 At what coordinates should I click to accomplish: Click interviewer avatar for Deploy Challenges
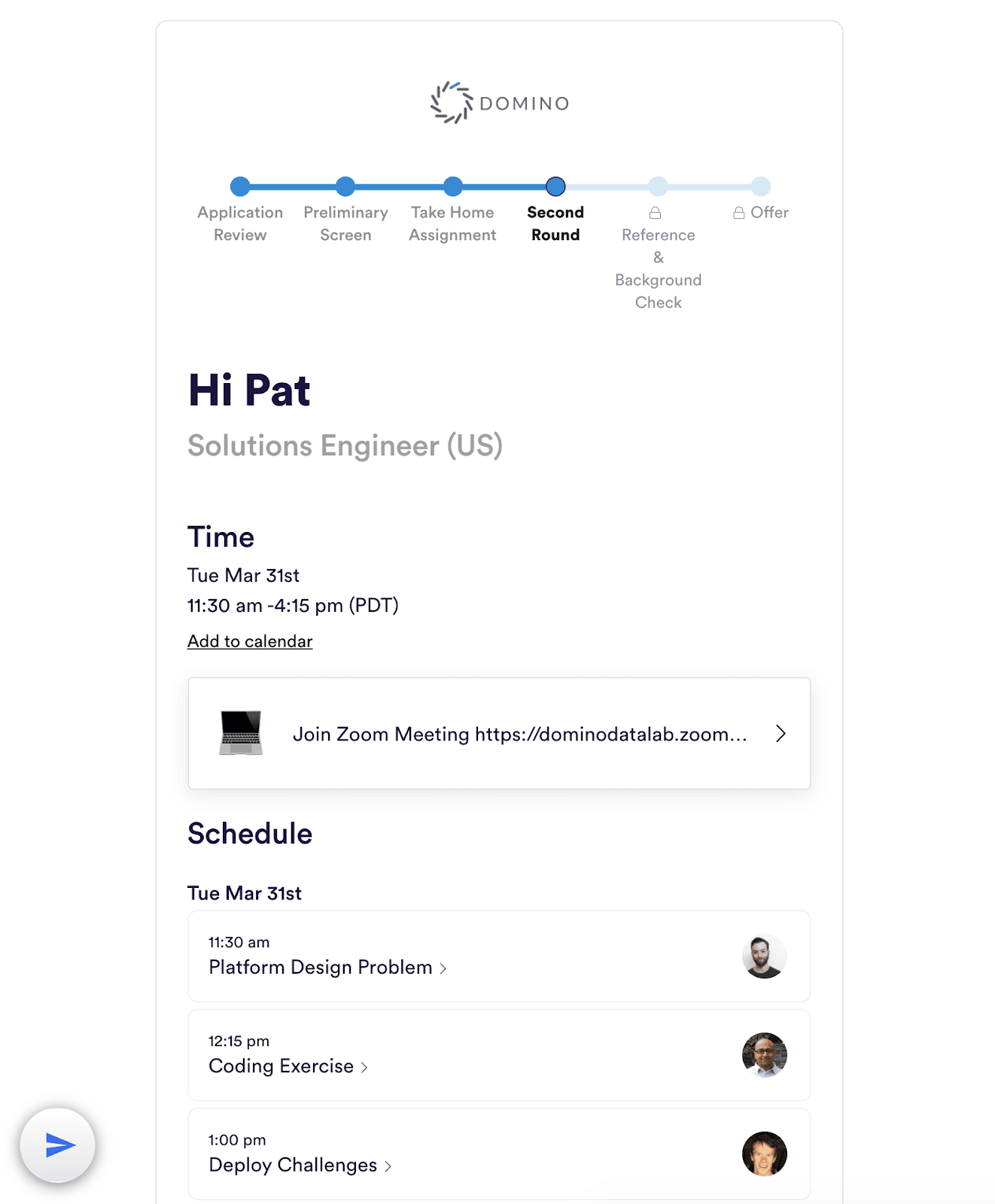[765, 1154]
